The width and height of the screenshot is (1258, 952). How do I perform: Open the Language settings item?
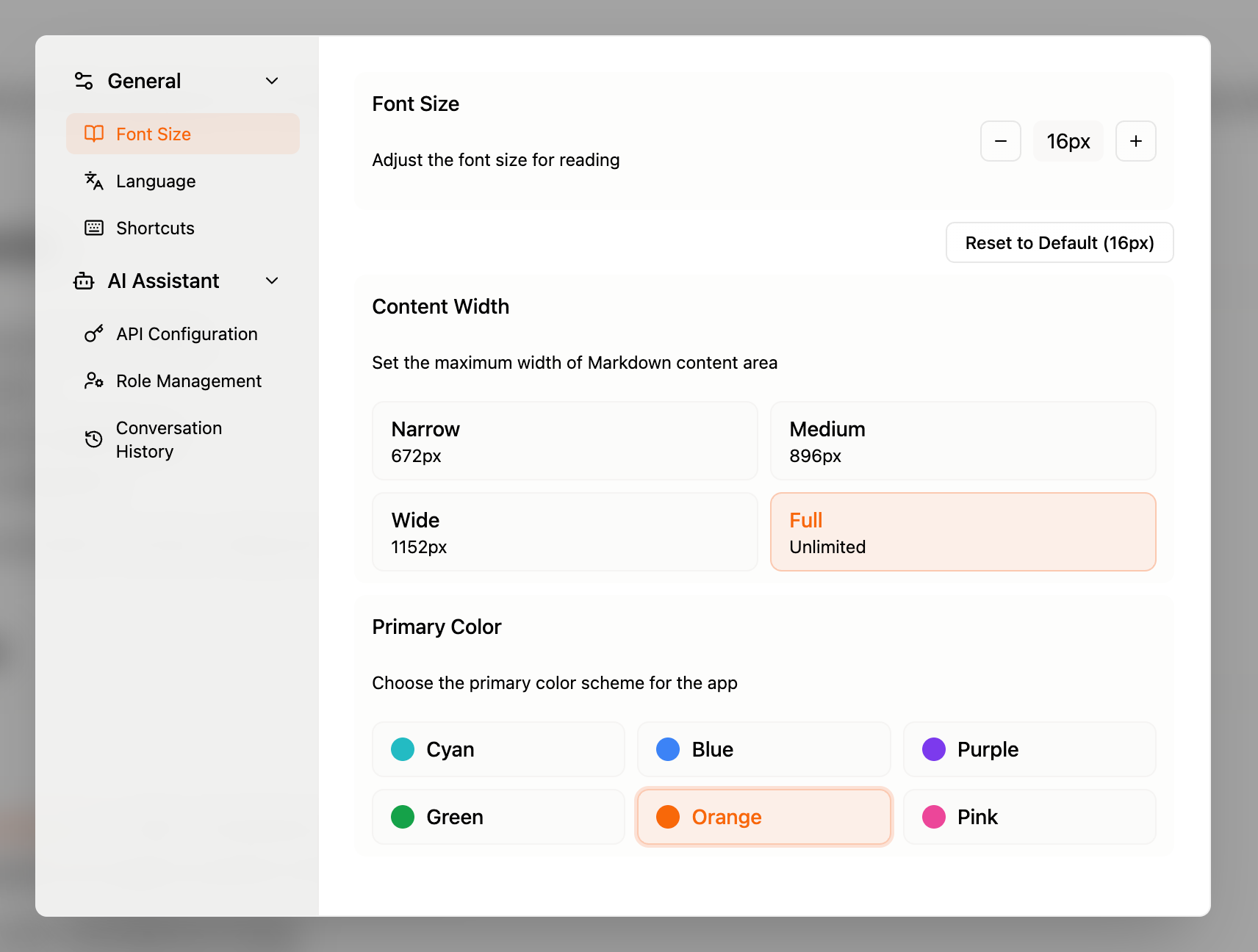[x=156, y=181]
